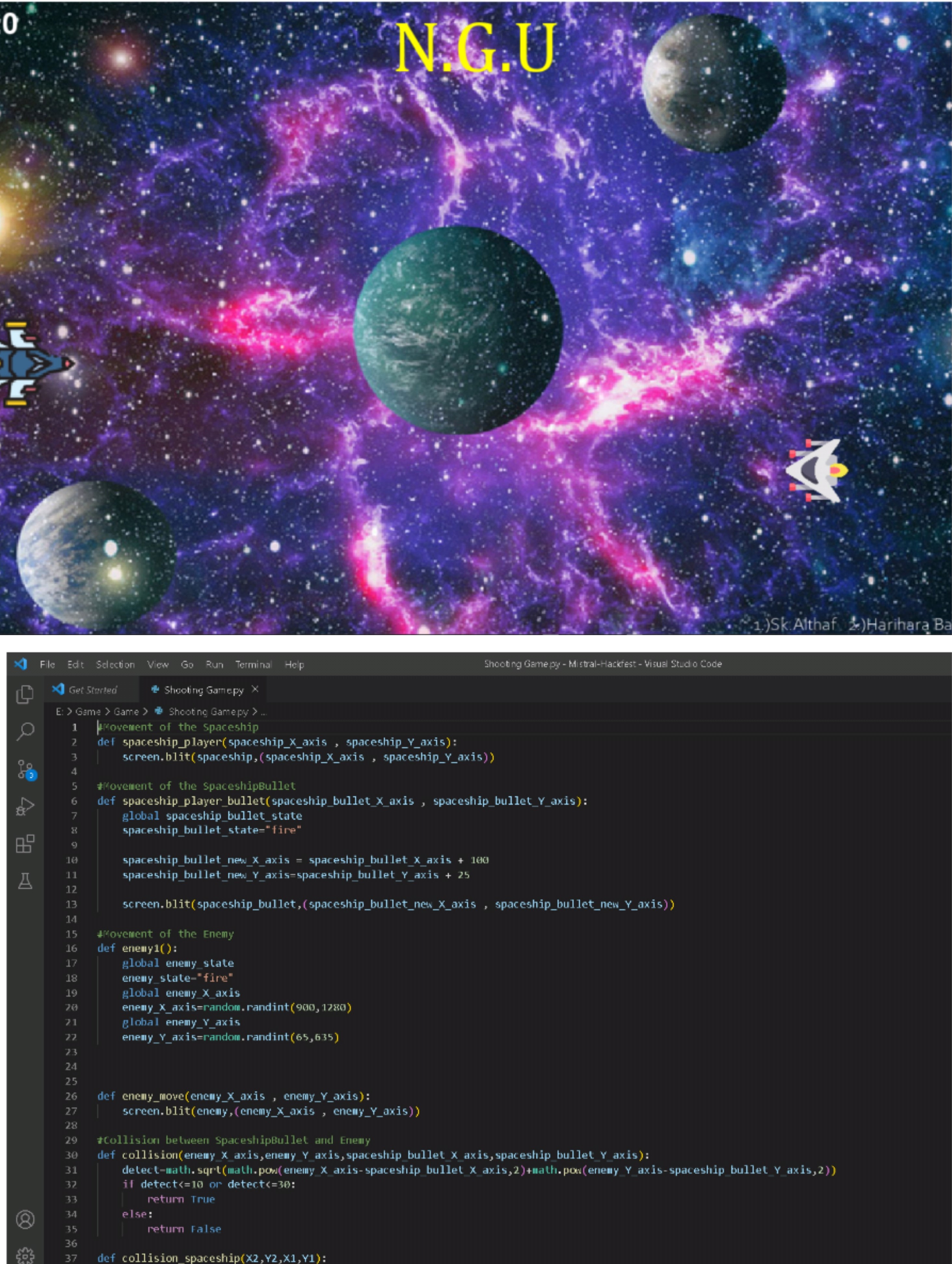Open the Terminal menu
Screen dimensions: 952x1264
253,665
